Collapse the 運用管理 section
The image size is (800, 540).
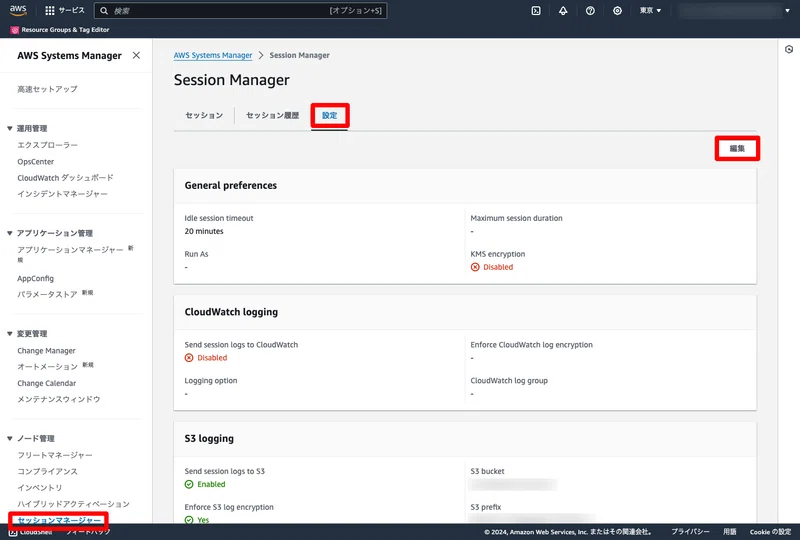pos(10,128)
